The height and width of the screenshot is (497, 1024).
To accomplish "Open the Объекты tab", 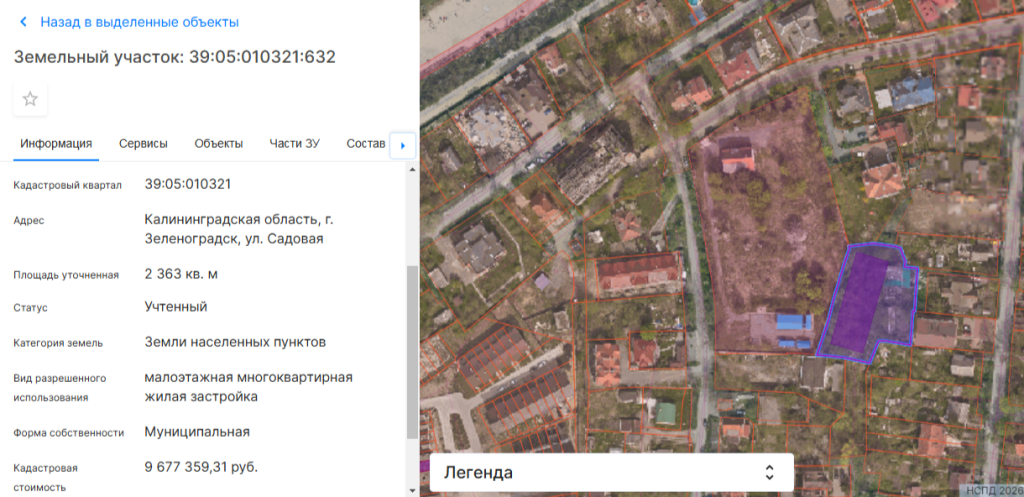I will point(218,144).
